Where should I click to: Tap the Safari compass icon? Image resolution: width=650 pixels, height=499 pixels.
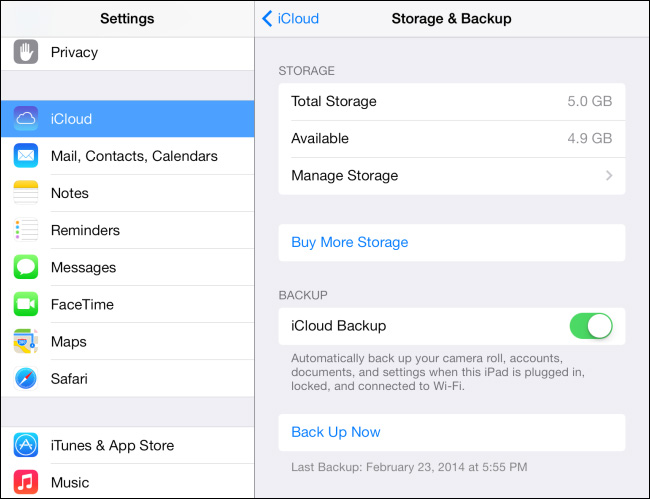(26, 379)
